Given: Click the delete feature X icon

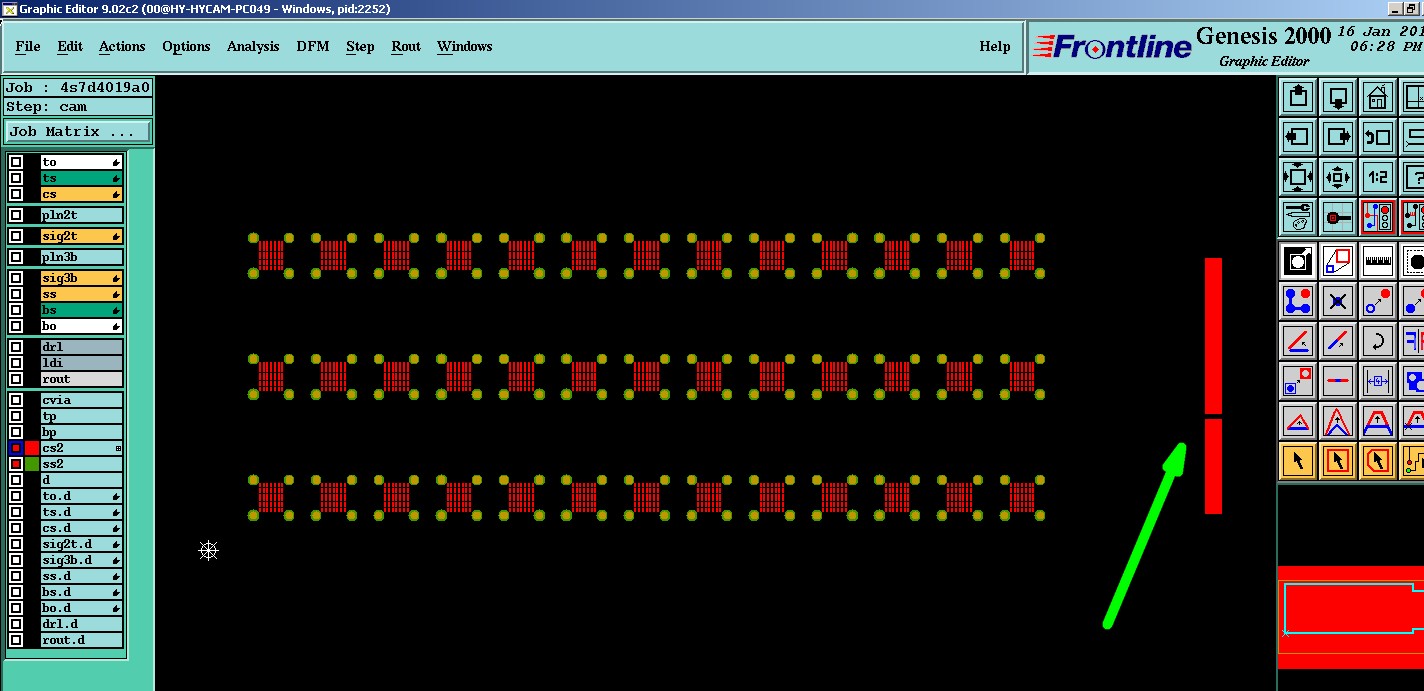Looking at the screenshot, I should pyautogui.click(x=1338, y=301).
